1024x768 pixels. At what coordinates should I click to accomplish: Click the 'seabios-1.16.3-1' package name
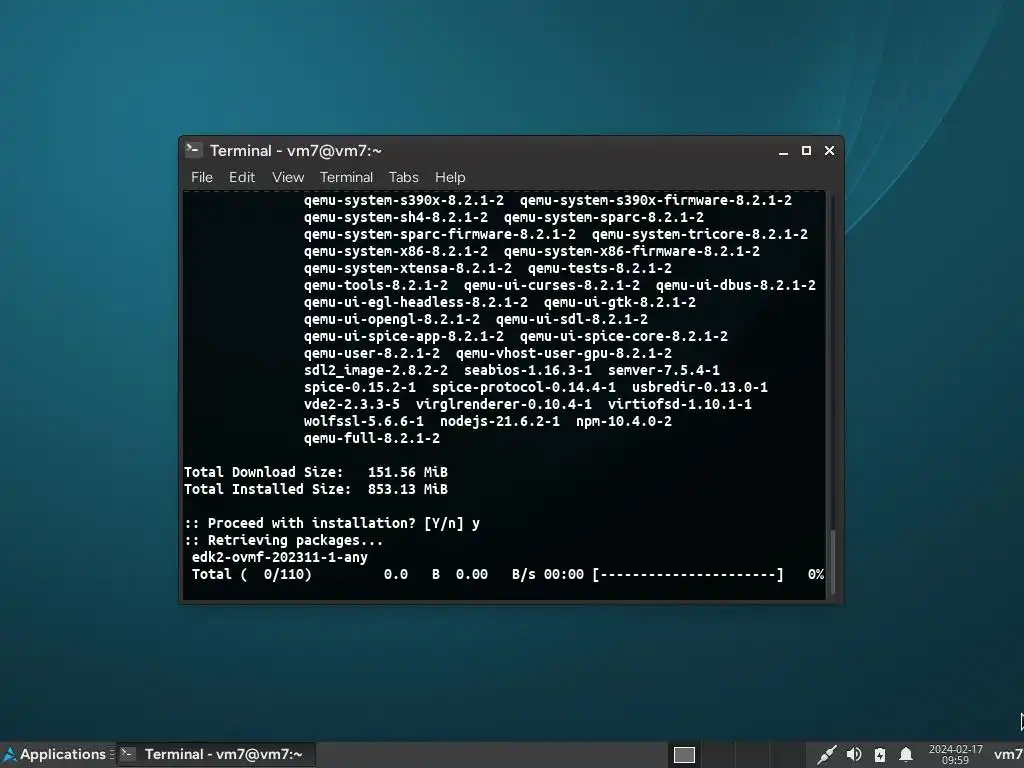click(x=528, y=370)
